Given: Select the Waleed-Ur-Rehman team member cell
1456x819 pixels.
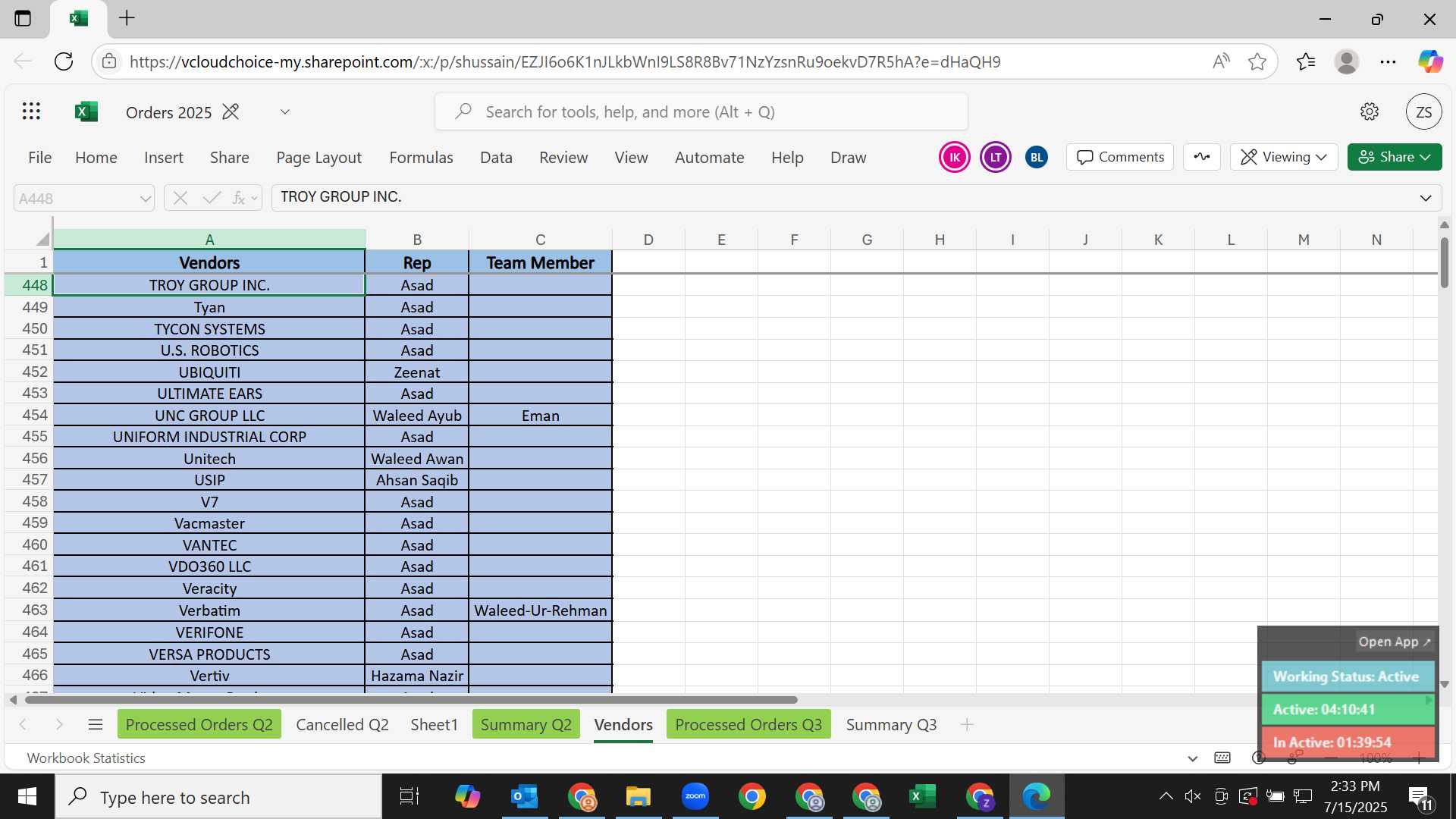Looking at the screenshot, I should coord(540,610).
